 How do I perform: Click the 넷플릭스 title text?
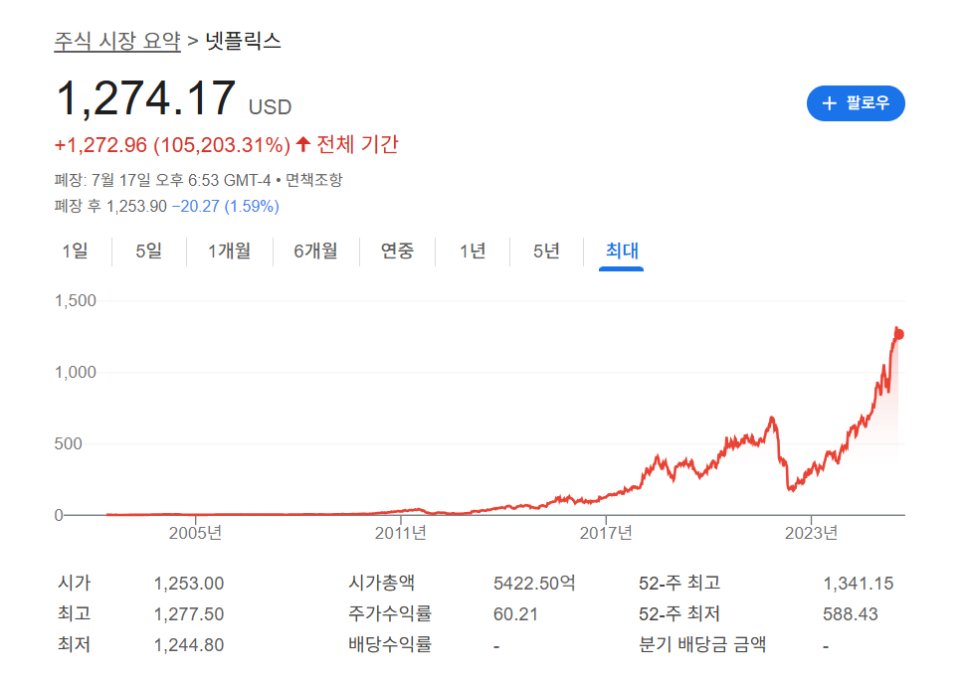(x=243, y=41)
